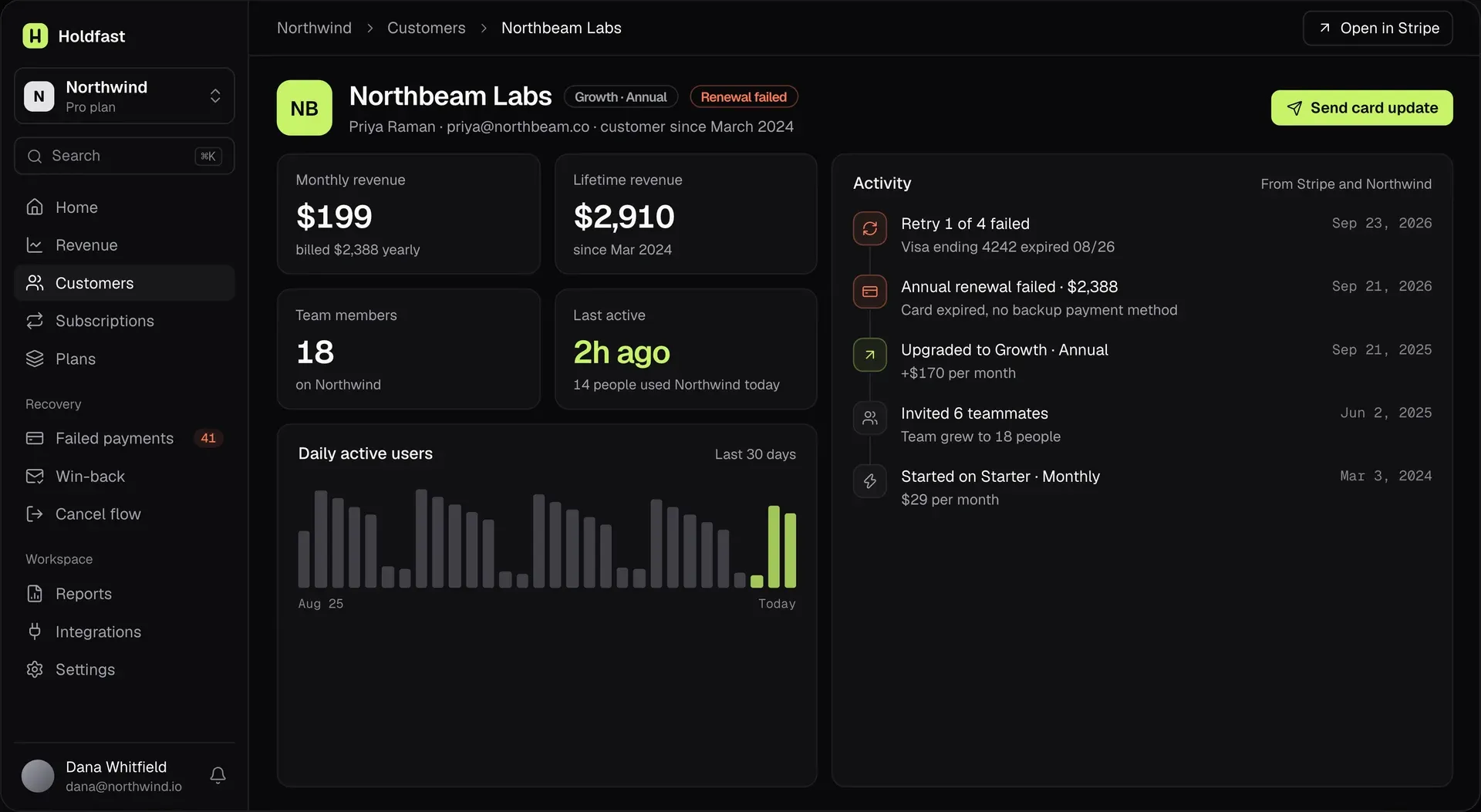The image size is (1481, 812).
Task: Open the Revenue page
Action: pos(124,245)
